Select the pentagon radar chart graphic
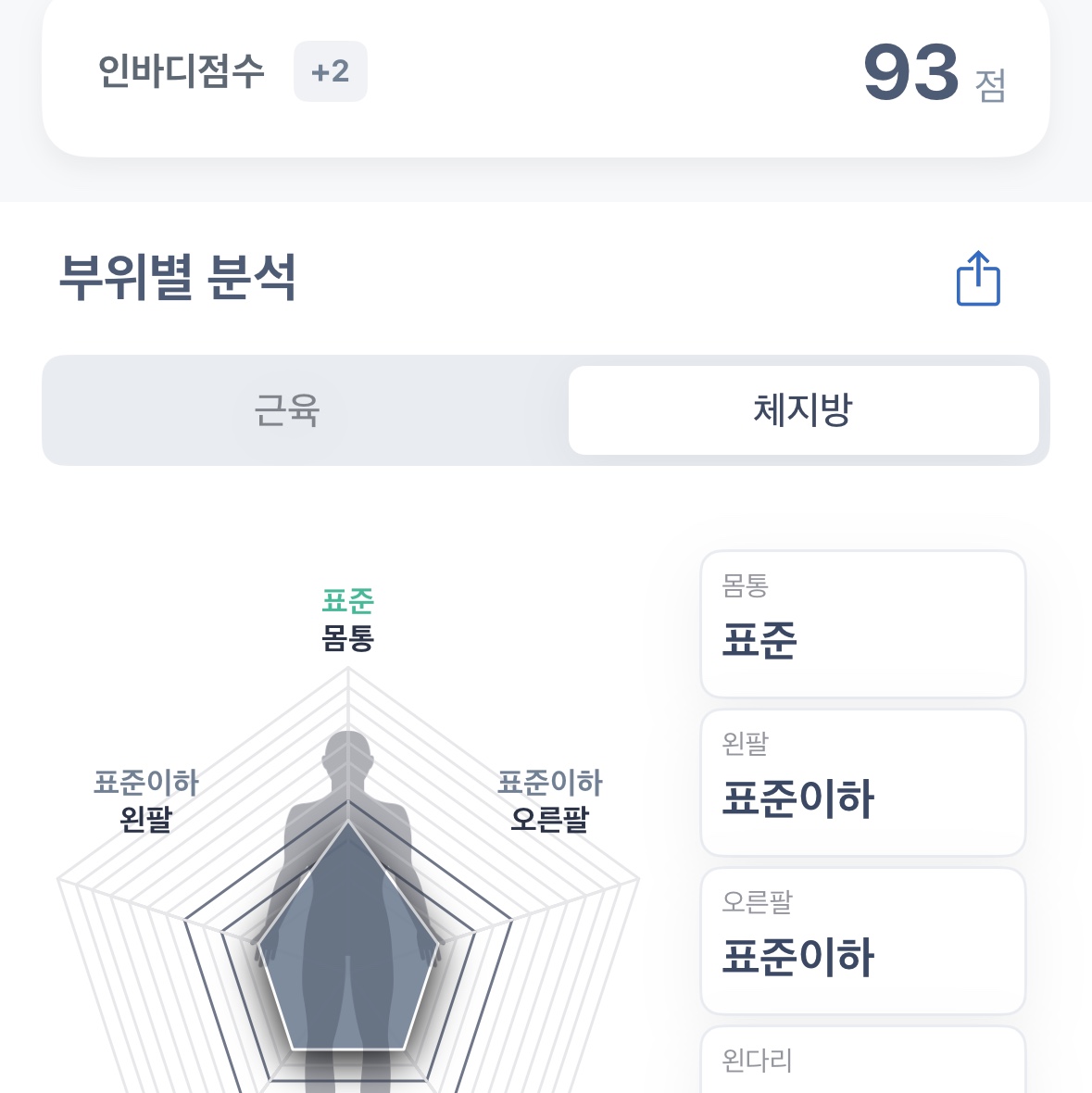The width and height of the screenshot is (1092, 1093). pos(345,889)
